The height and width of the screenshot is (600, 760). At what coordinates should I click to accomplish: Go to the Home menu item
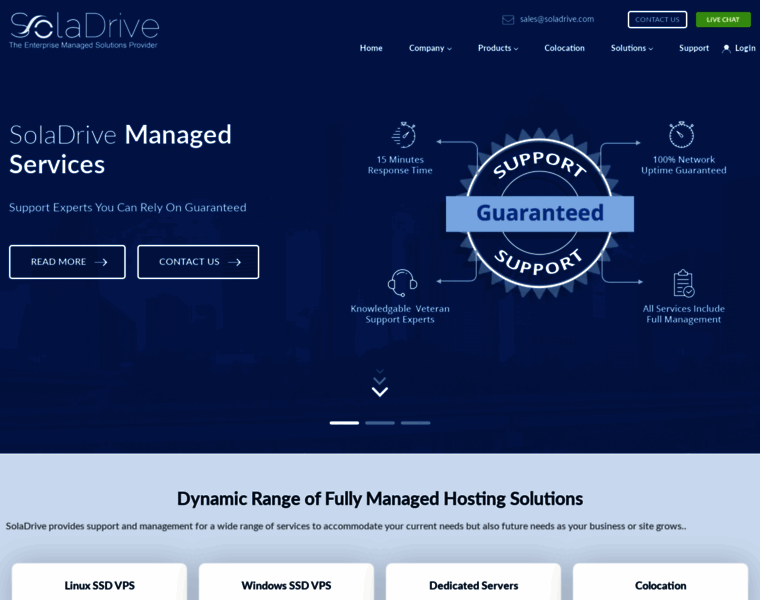pyautogui.click(x=371, y=48)
